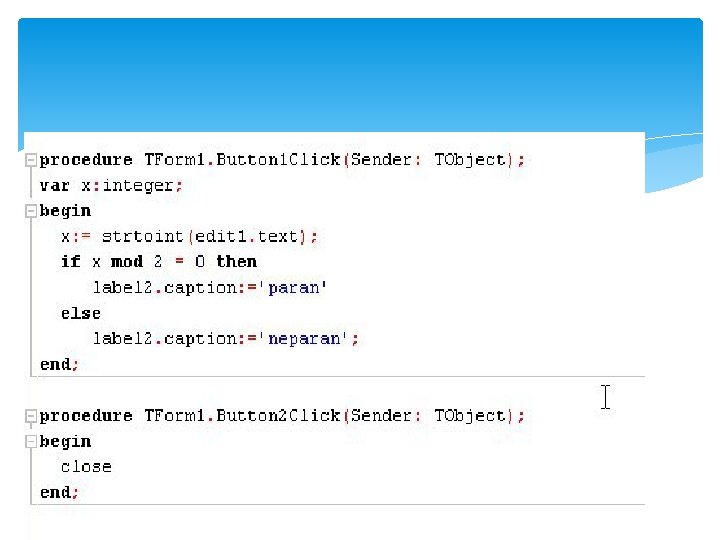The width and height of the screenshot is (720, 540).
Task: Click TForm1.Button1Click procedure name
Action: [x=242, y=160]
